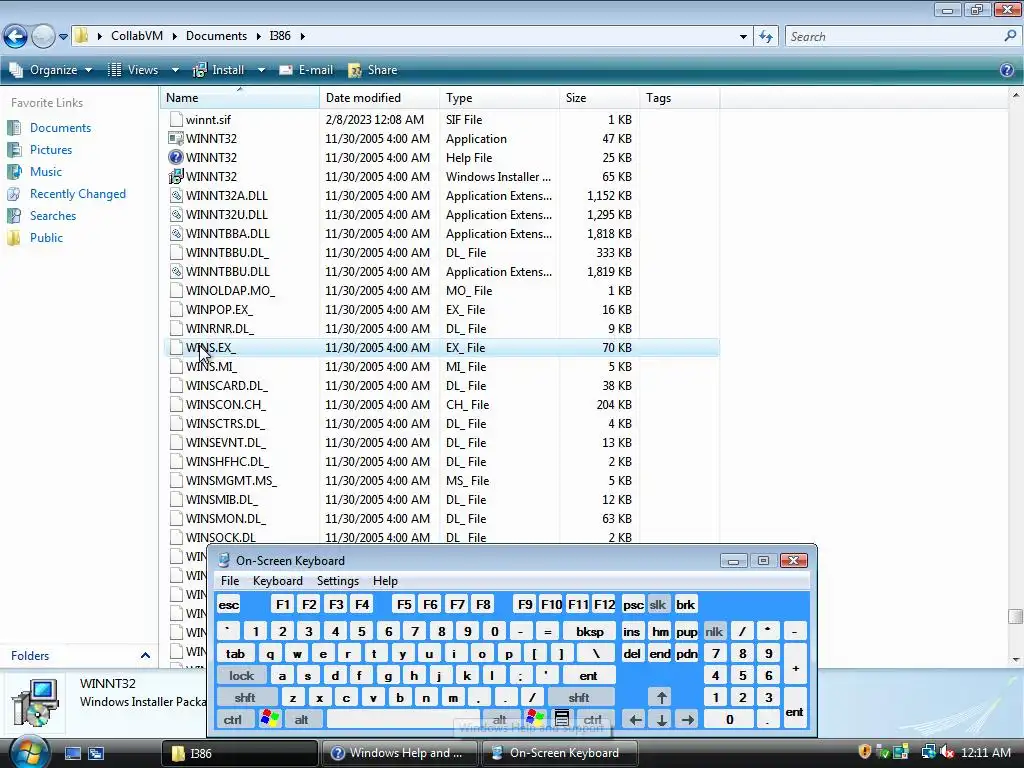The width and height of the screenshot is (1024, 768).
Task: Click the bksp key
Action: coord(590,632)
